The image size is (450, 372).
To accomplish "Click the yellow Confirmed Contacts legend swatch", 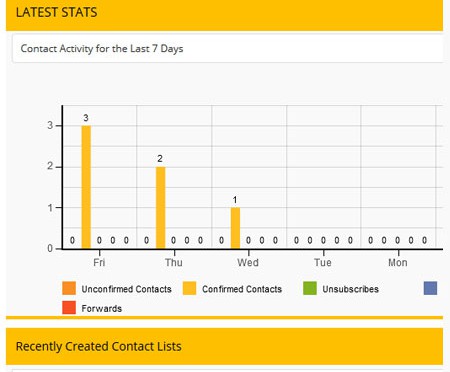I will coord(190,288).
